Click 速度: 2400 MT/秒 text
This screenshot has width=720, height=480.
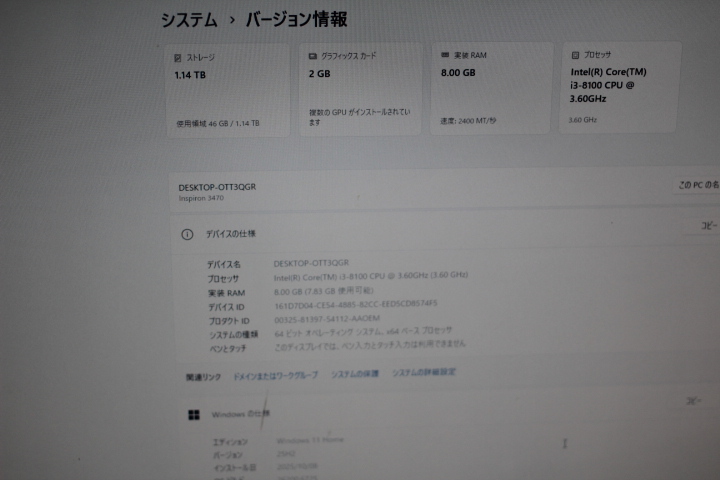[x=468, y=121]
